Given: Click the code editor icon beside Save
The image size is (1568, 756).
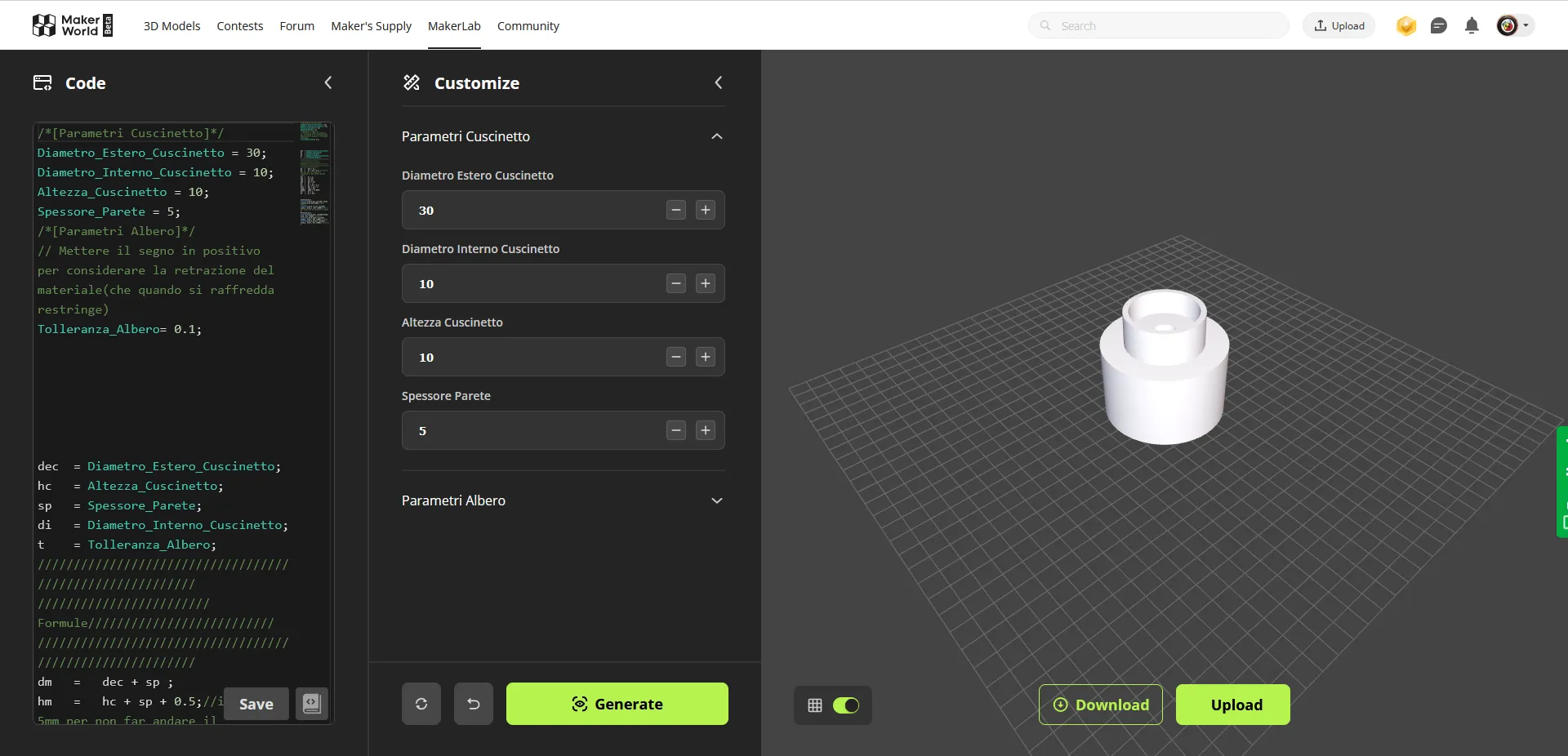Looking at the screenshot, I should [312, 704].
